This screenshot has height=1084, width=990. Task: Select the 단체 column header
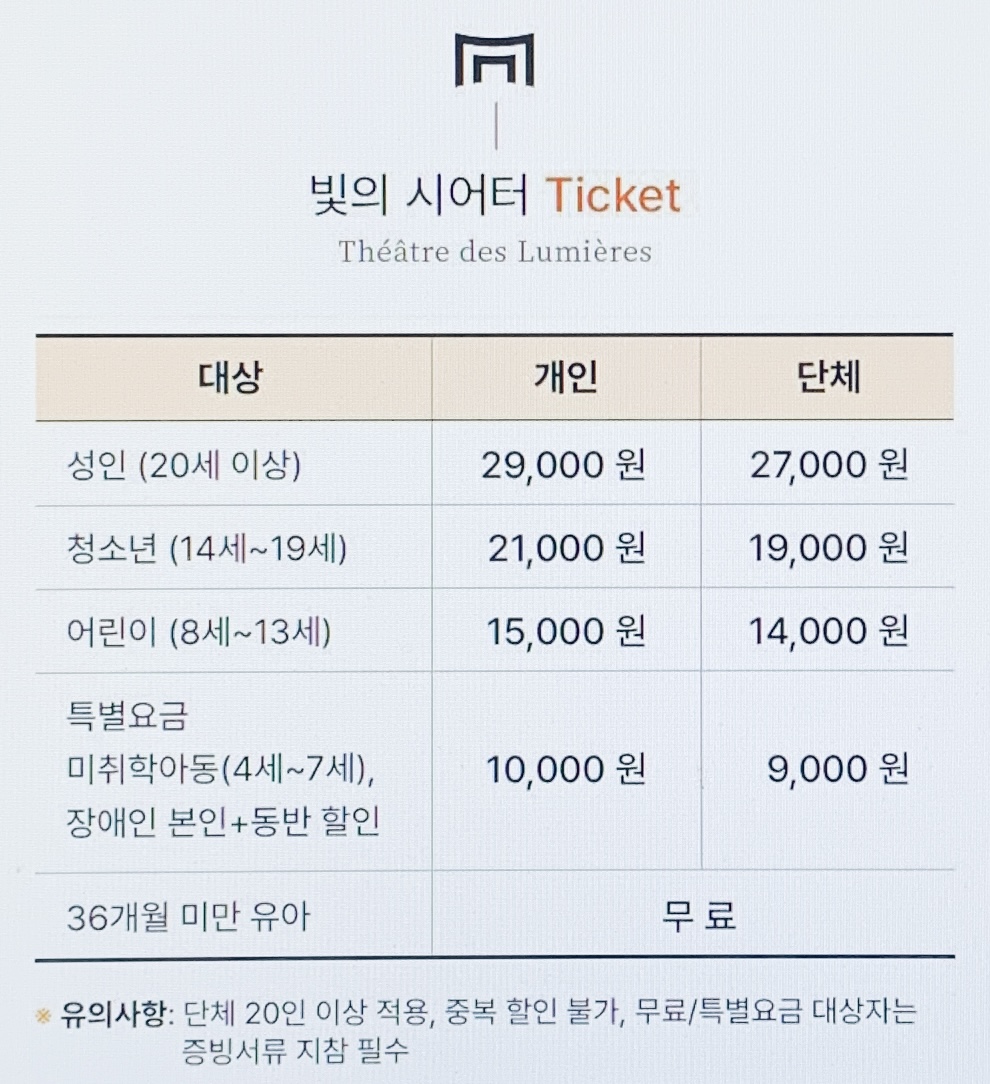[828, 377]
